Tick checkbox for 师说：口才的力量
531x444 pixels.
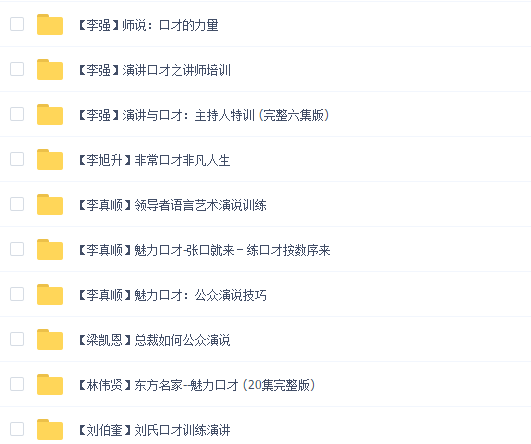17,24
